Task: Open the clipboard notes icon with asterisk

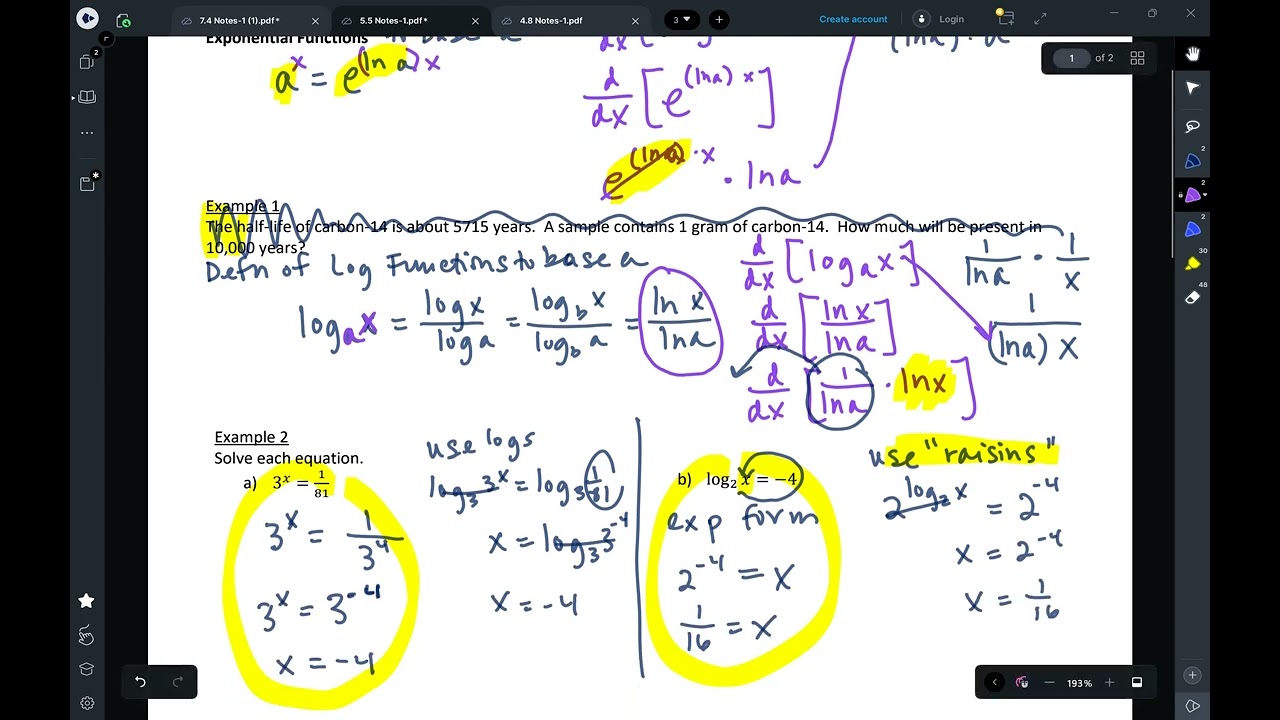Action: pyautogui.click(x=87, y=182)
